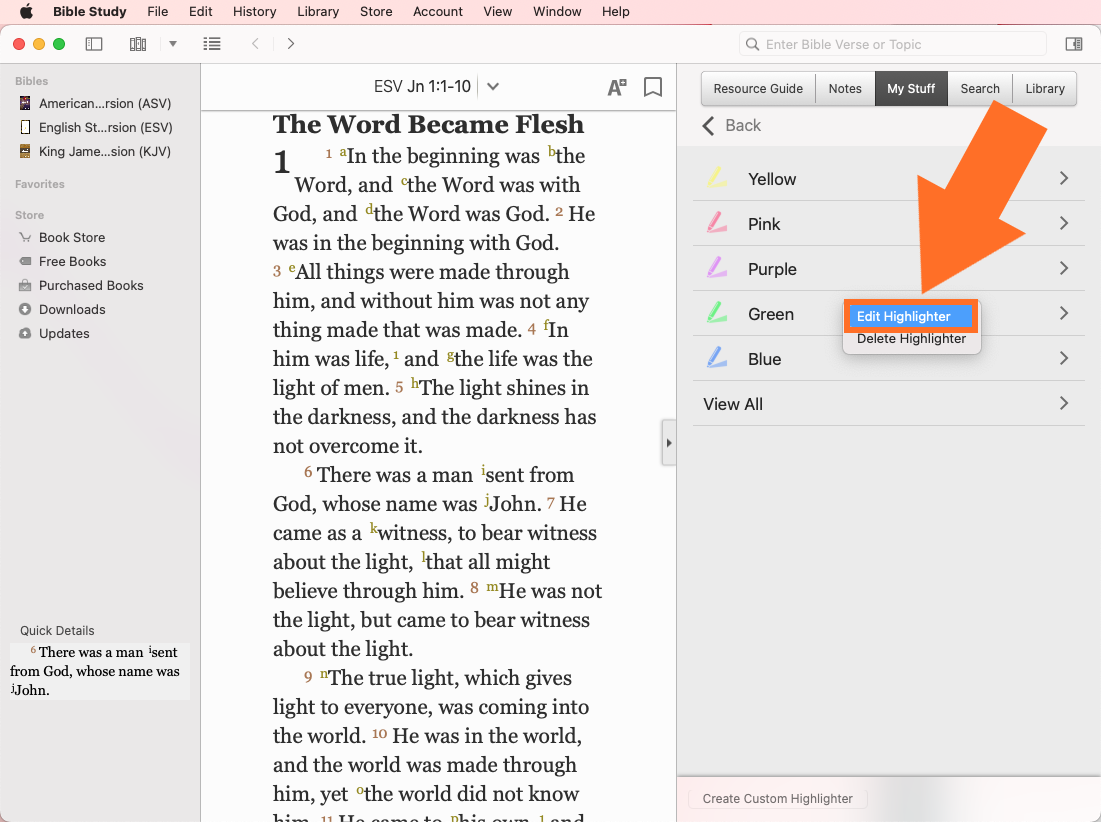Screen dimensions: 1101x822
Task: Collapse the side panel with arrow handle
Action: tap(668, 443)
